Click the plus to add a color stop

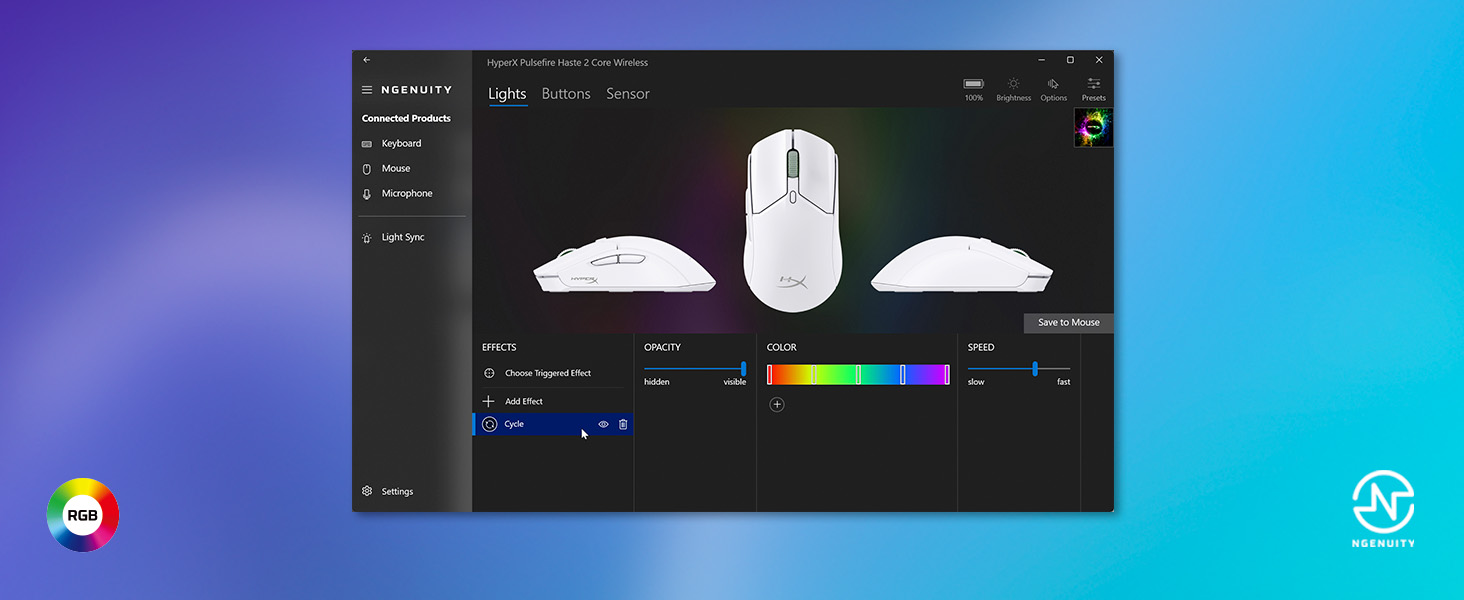tap(777, 404)
